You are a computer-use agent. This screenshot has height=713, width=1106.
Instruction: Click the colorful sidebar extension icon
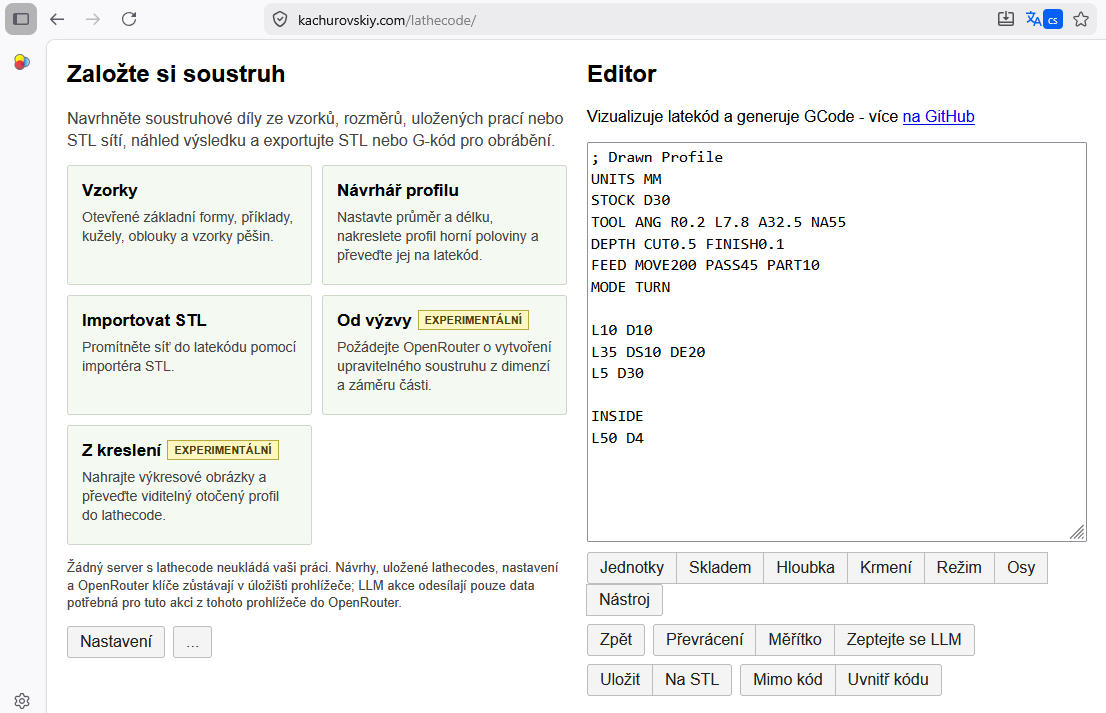(x=22, y=62)
